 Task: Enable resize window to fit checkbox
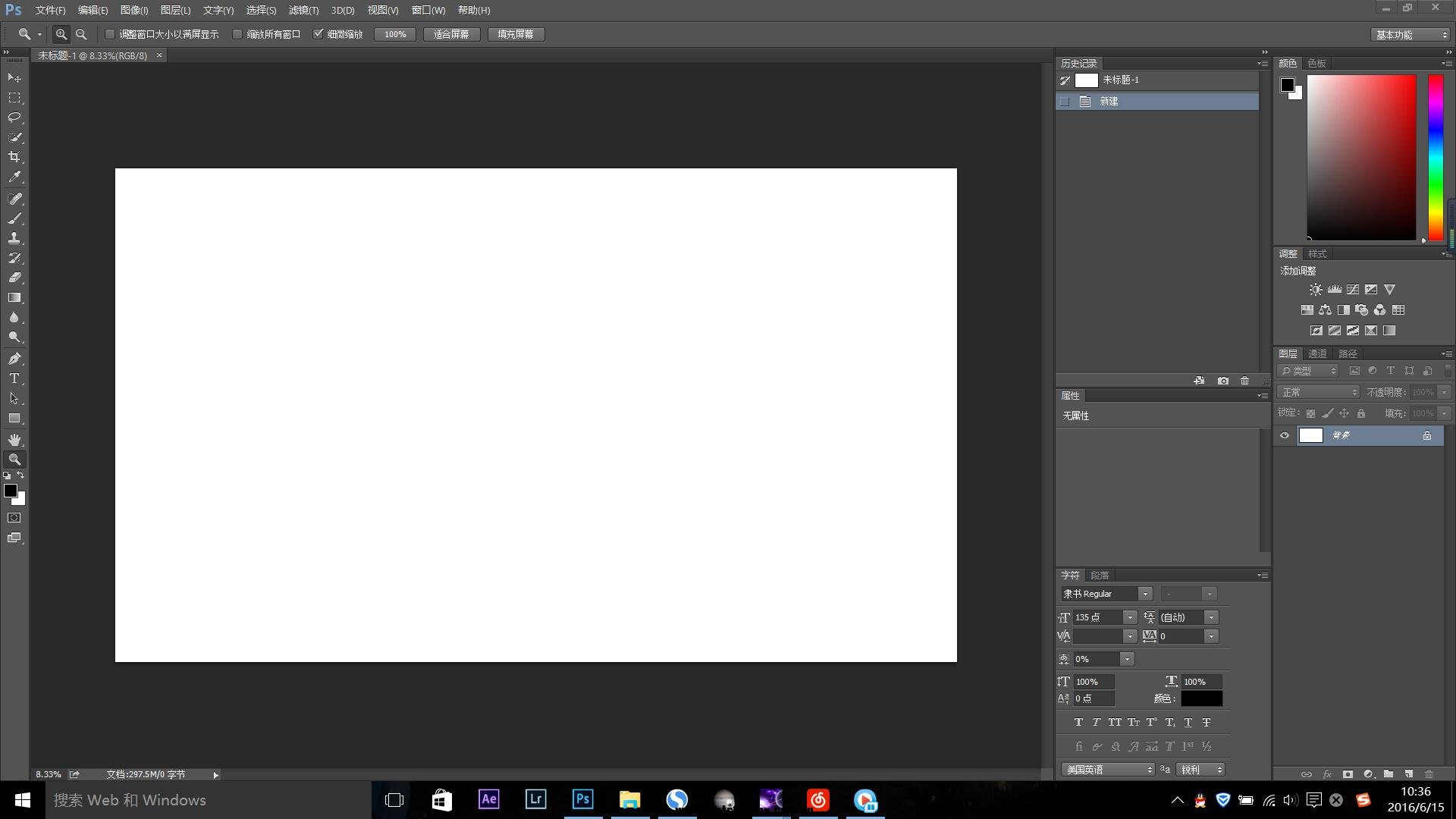110,34
